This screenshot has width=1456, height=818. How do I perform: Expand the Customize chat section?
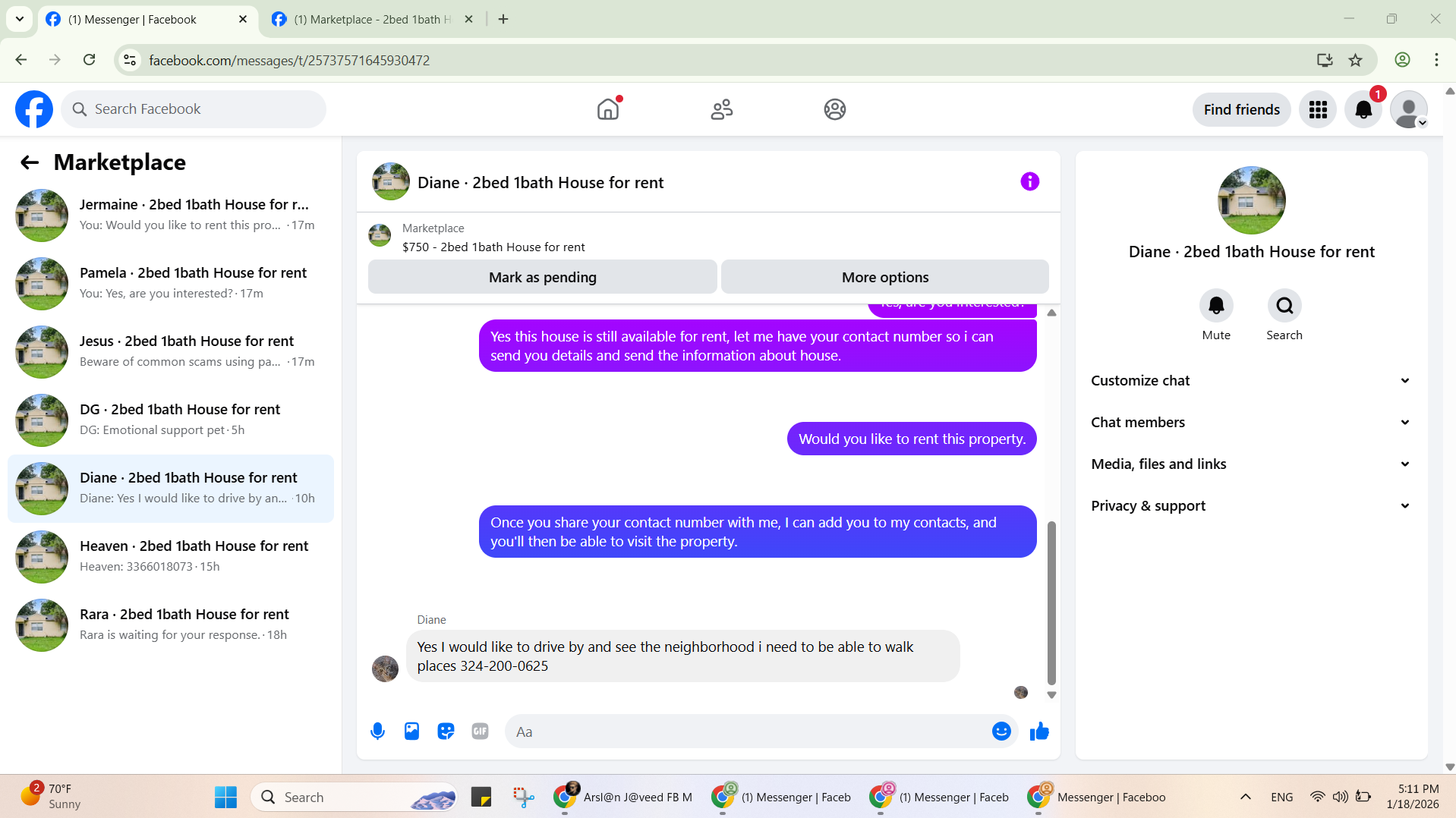[1251, 381]
